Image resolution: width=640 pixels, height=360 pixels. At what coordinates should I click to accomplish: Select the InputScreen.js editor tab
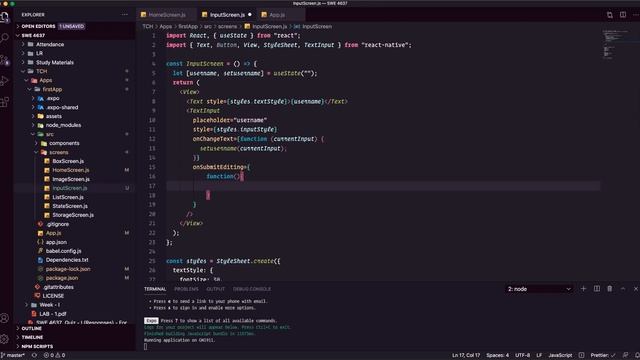click(227, 15)
